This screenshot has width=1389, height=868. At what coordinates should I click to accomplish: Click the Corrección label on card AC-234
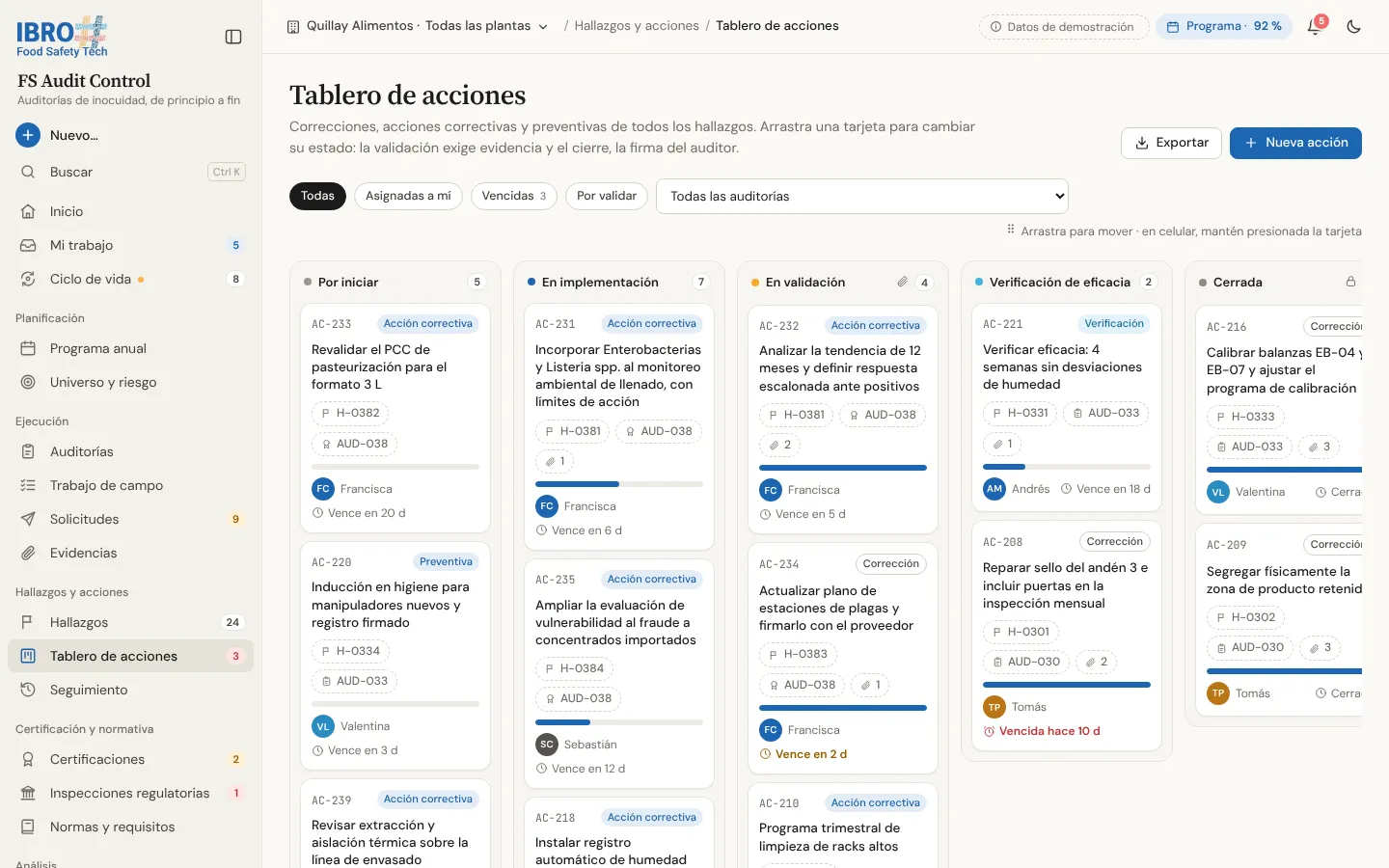click(x=891, y=564)
